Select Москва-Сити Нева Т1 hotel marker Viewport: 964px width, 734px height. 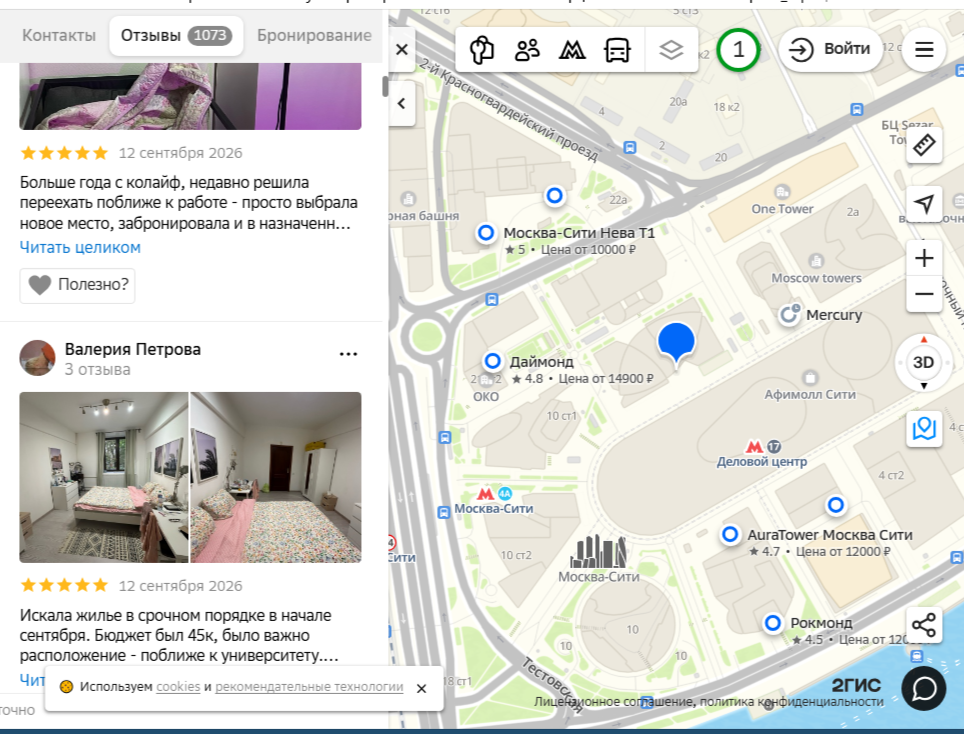486,233
